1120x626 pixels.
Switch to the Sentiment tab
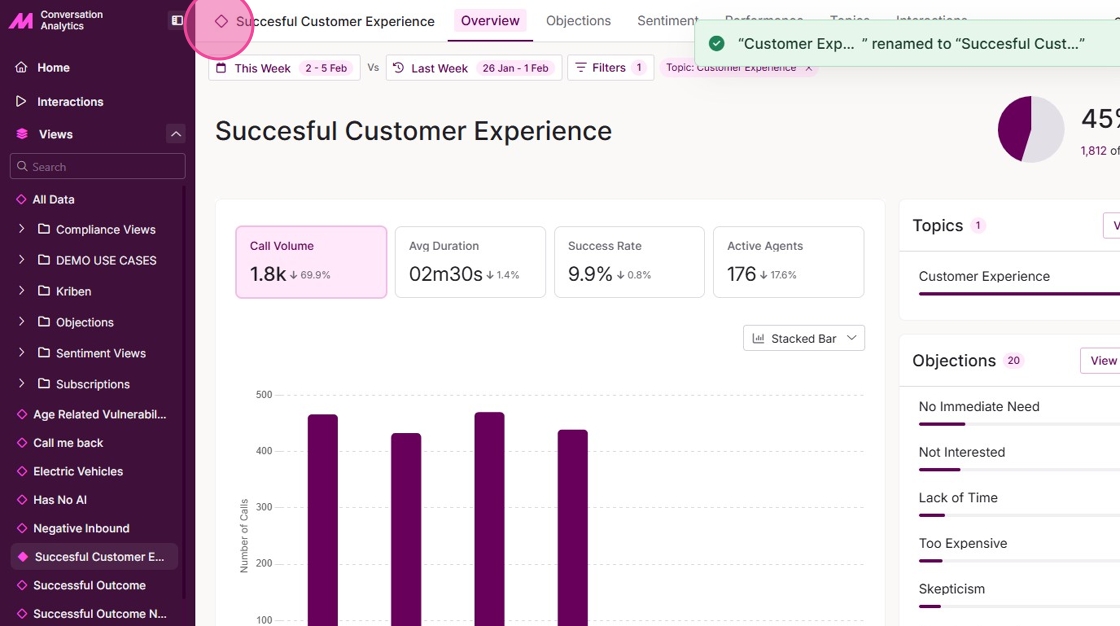point(667,21)
